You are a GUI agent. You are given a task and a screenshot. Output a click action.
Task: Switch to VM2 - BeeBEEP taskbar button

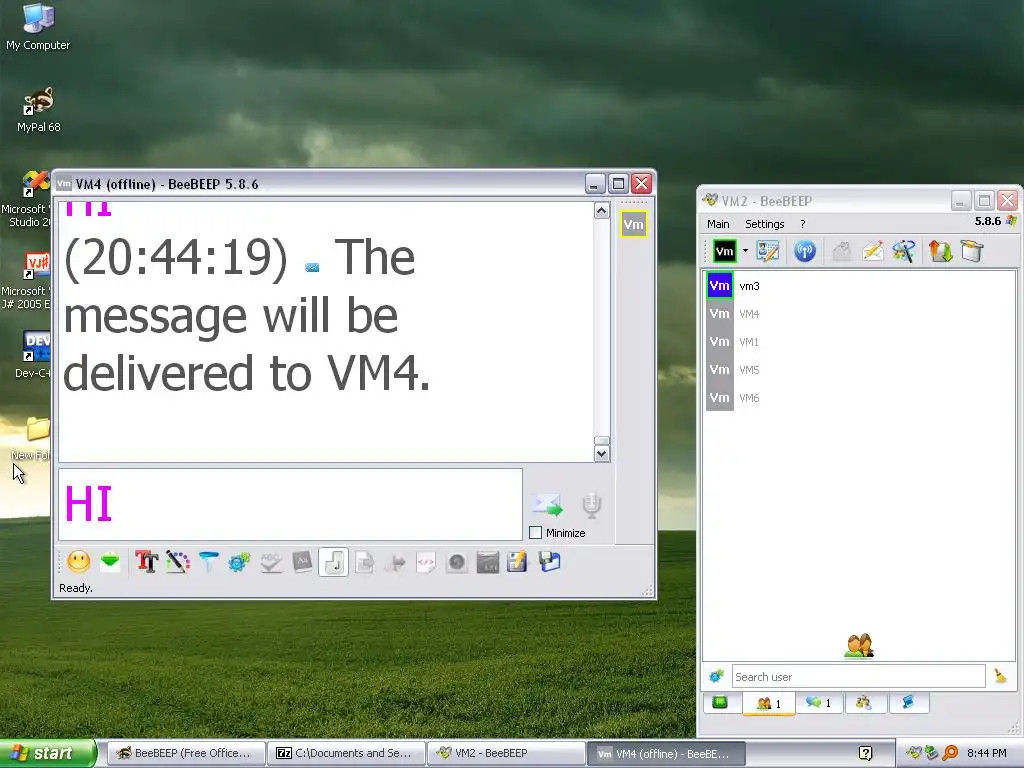(x=507, y=753)
